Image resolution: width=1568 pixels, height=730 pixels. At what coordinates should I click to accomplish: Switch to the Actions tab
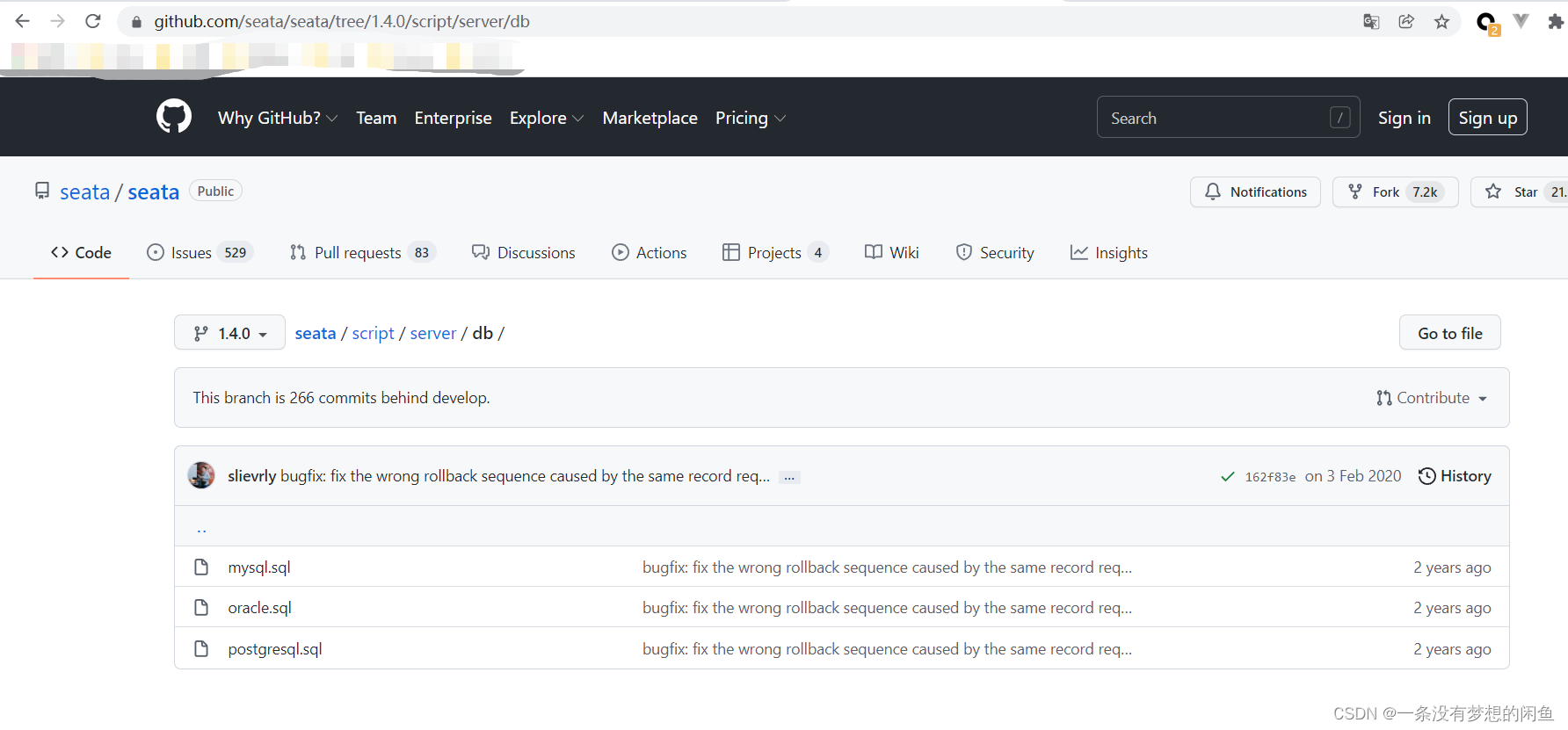[x=650, y=252]
